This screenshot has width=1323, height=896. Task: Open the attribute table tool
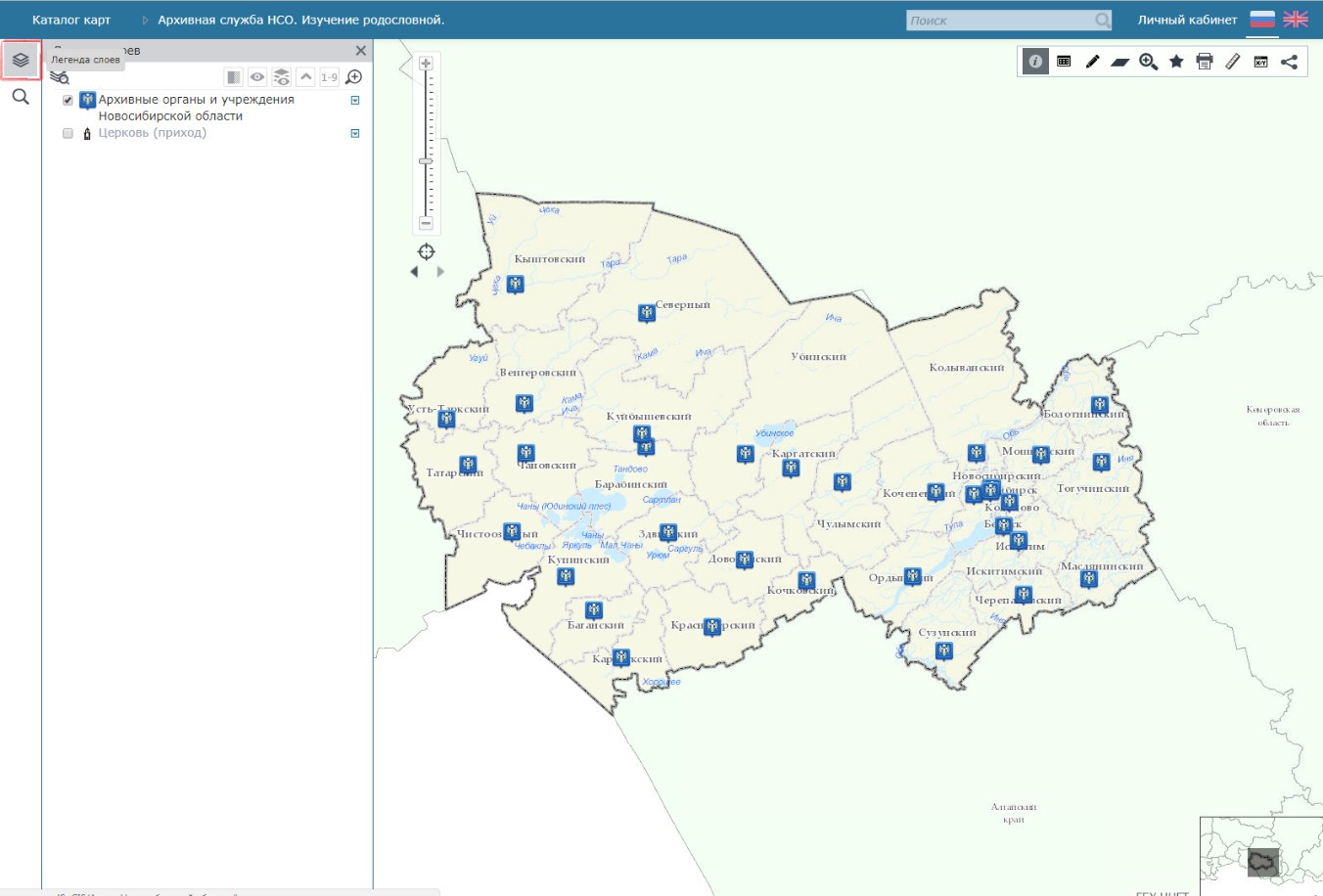click(1064, 62)
